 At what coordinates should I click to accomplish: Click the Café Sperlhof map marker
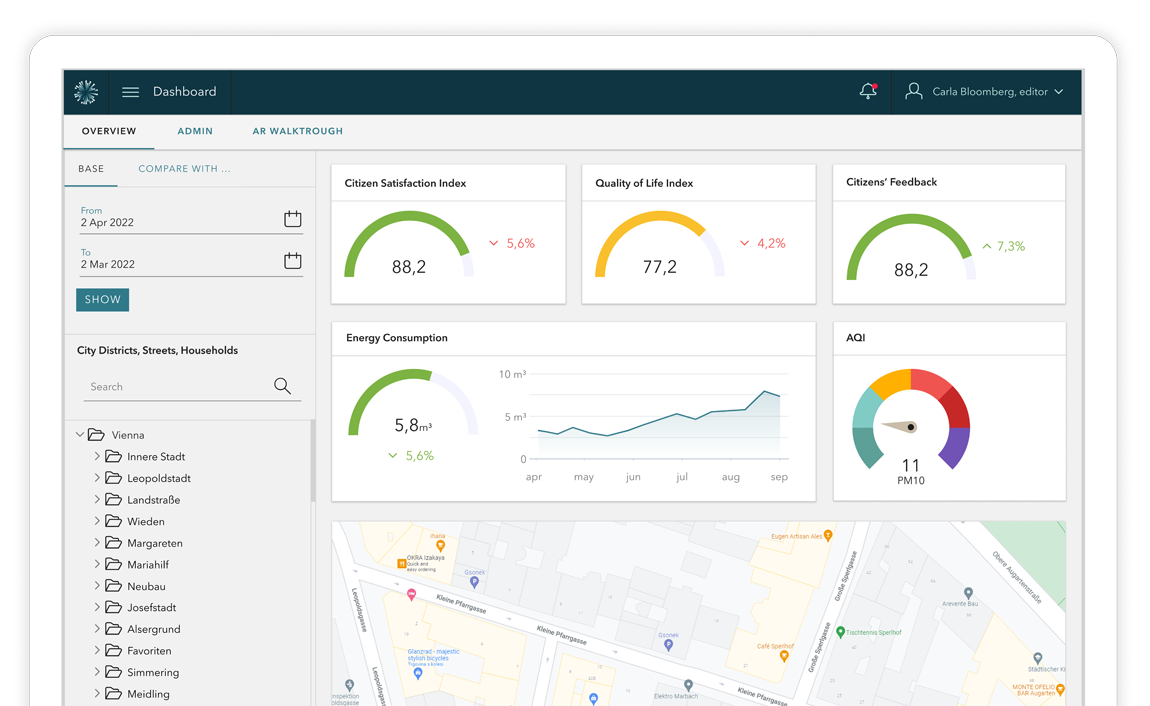pos(784,656)
